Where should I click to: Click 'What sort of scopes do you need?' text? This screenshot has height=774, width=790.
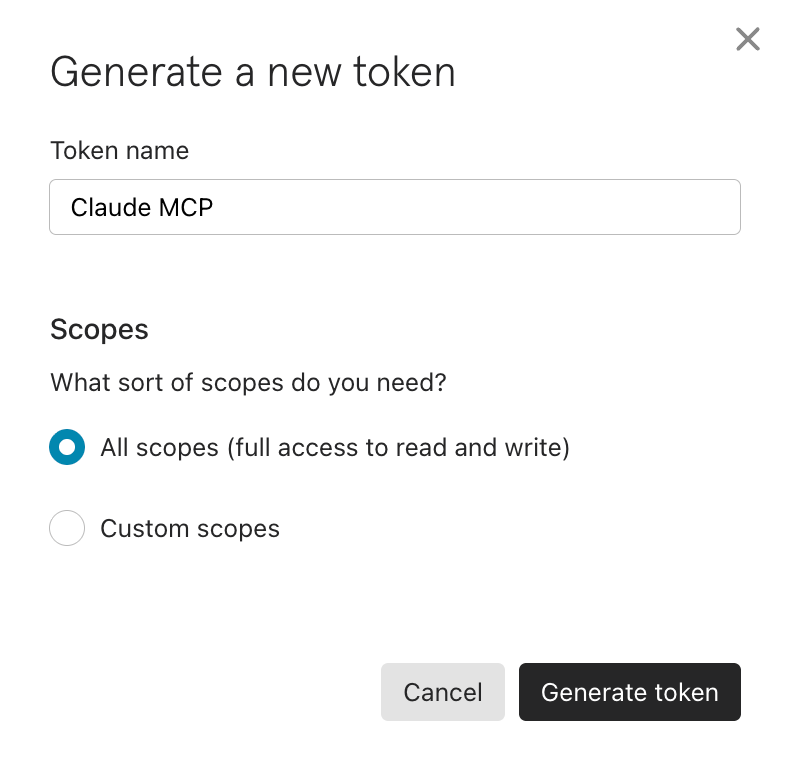click(x=248, y=383)
